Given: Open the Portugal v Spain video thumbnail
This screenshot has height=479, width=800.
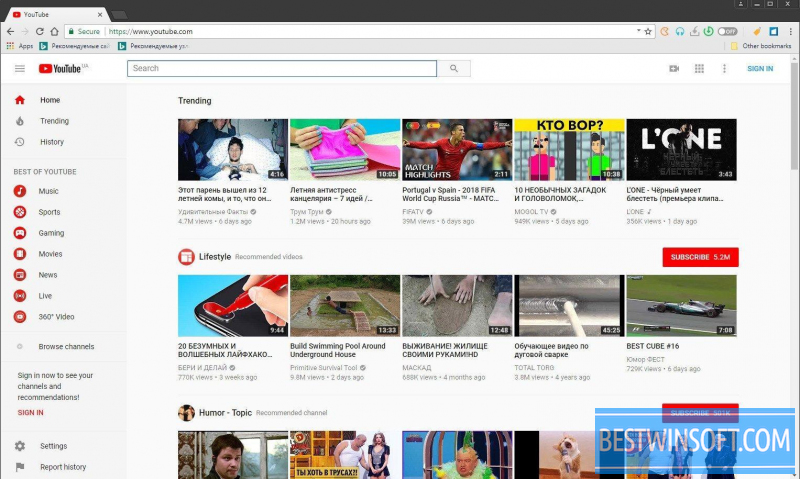Looking at the screenshot, I should click(x=457, y=150).
